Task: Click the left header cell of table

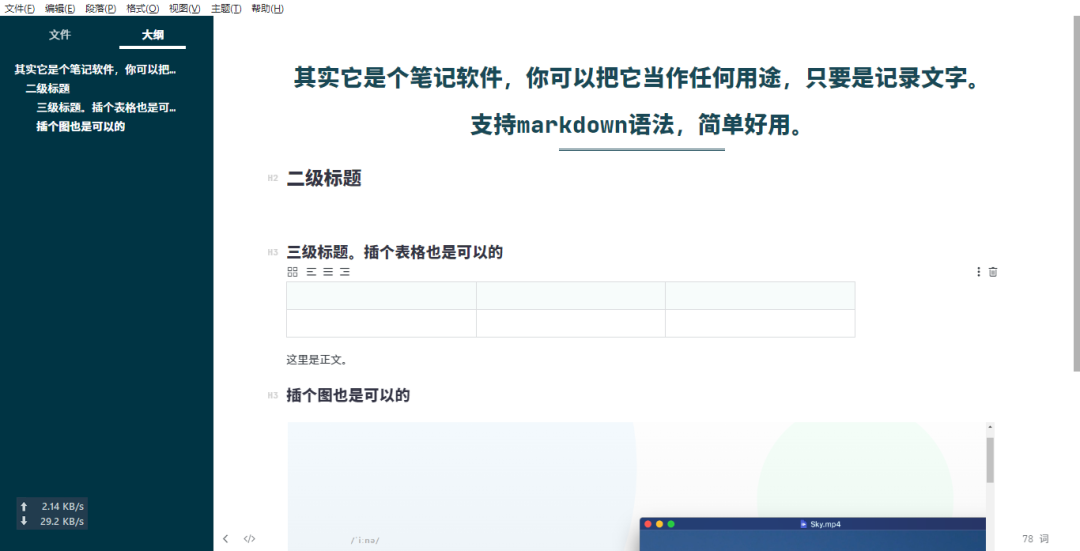Action: 382,295
